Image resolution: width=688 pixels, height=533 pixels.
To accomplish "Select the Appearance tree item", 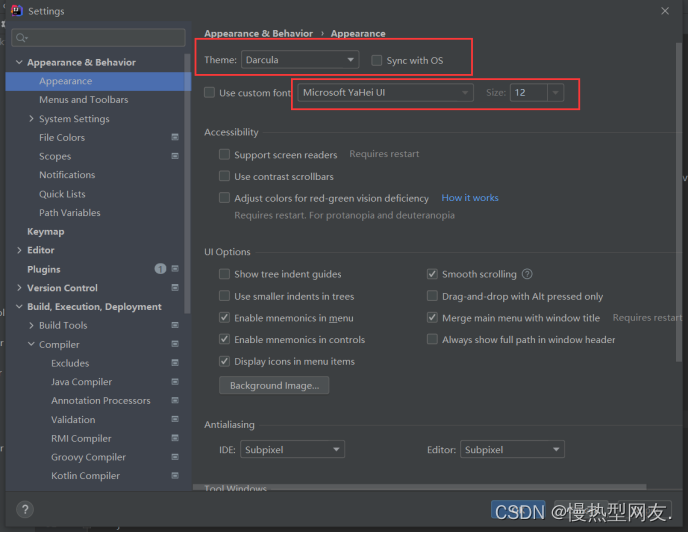I will pyautogui.click(x=98, y=81).
